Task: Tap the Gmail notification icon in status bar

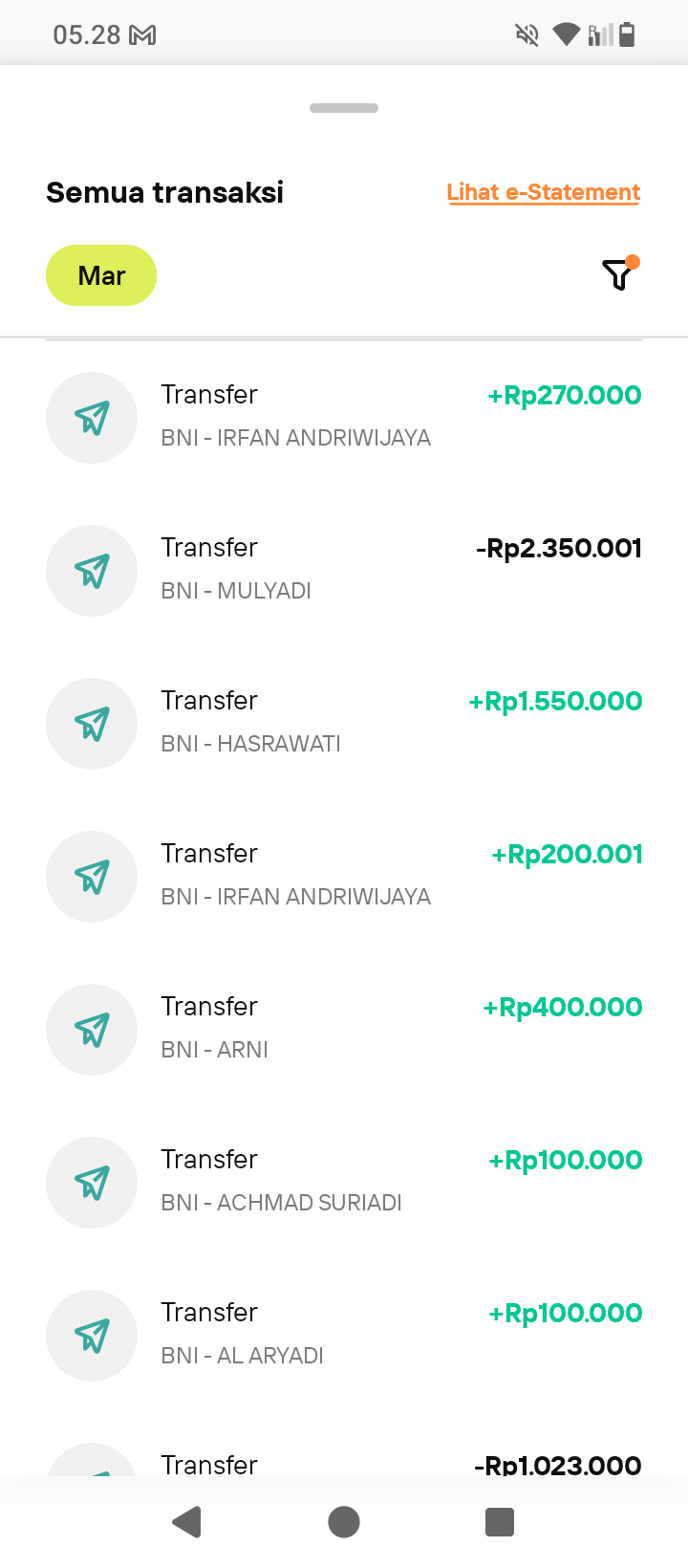Action: coord(142,35)
